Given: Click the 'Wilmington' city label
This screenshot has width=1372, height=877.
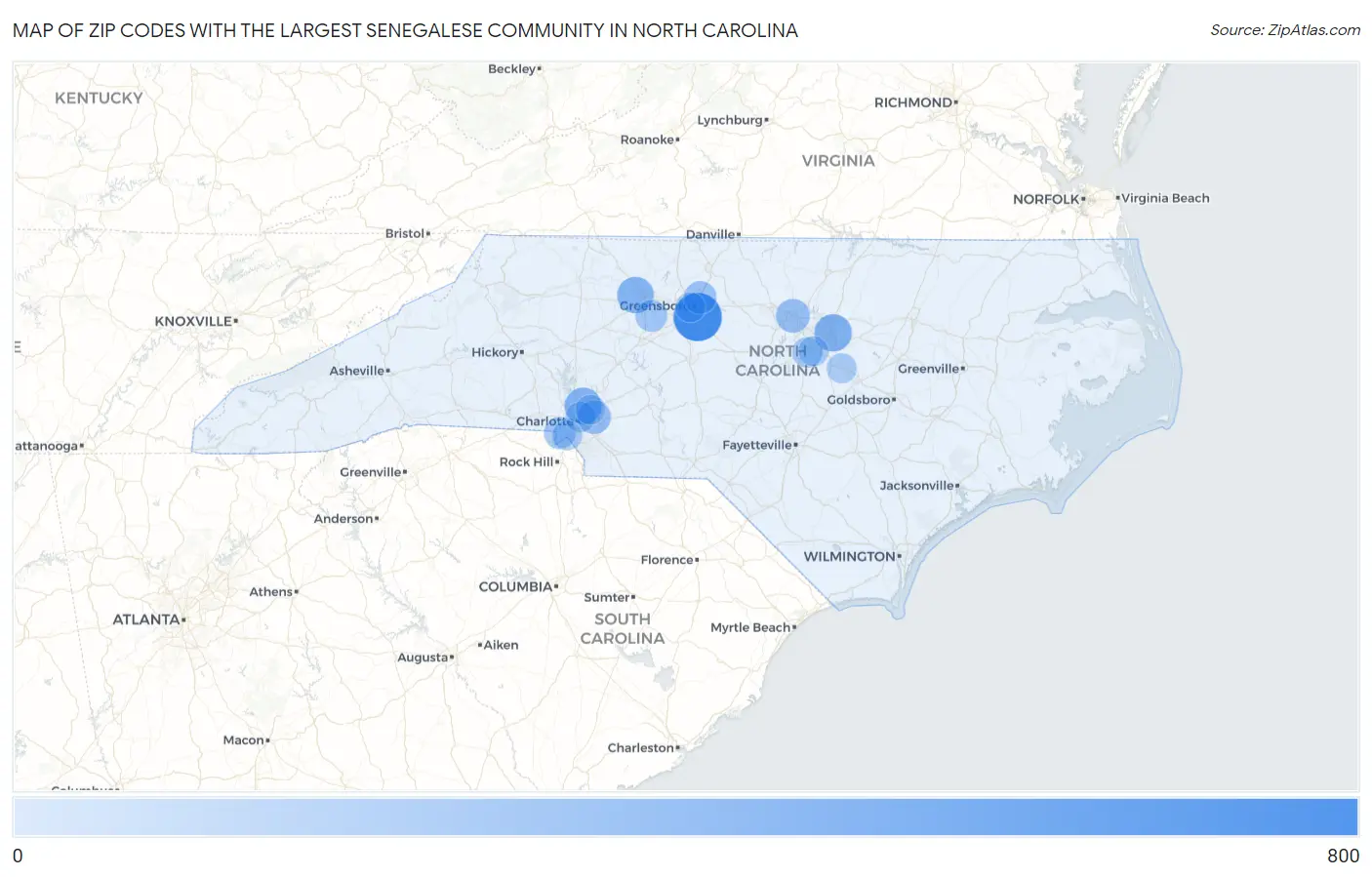Looking at the screenshot, I should (x=850, y=556).
